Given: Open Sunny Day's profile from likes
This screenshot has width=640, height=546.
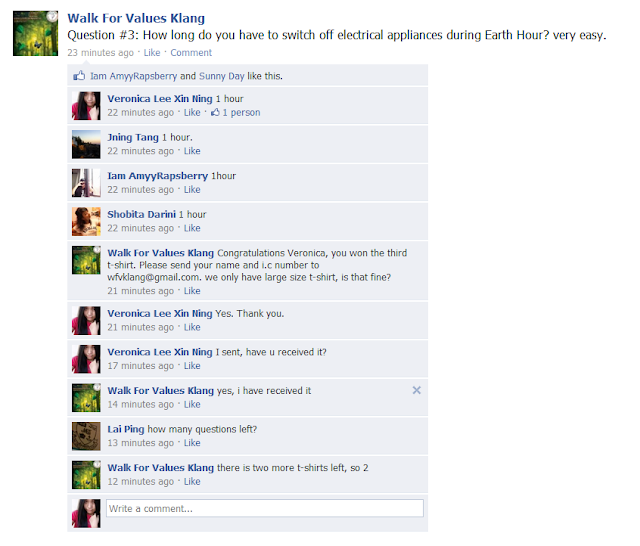Looking at the screenshot, I should pos(222,76).
